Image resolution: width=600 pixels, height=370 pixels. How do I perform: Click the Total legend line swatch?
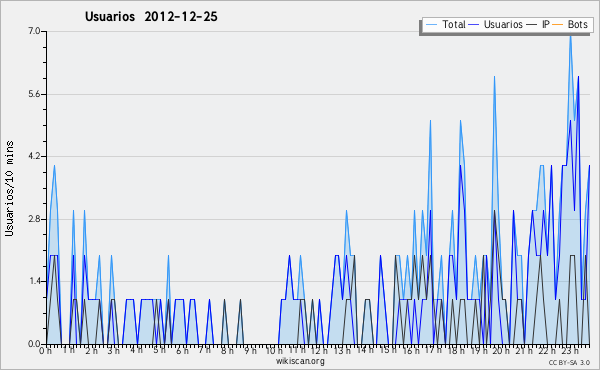431,25
